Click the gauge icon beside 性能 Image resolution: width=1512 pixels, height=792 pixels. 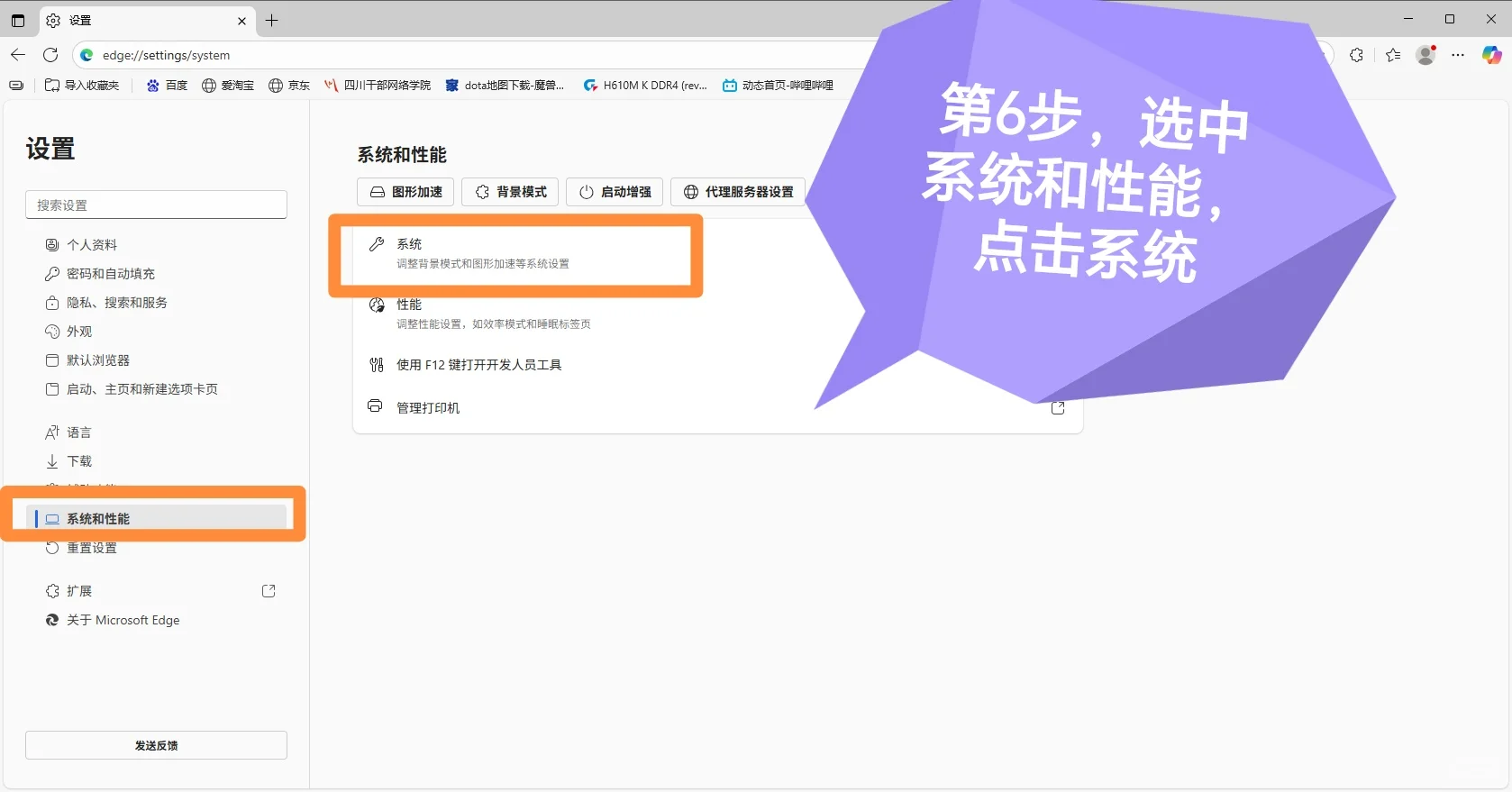tap(377, 305)
